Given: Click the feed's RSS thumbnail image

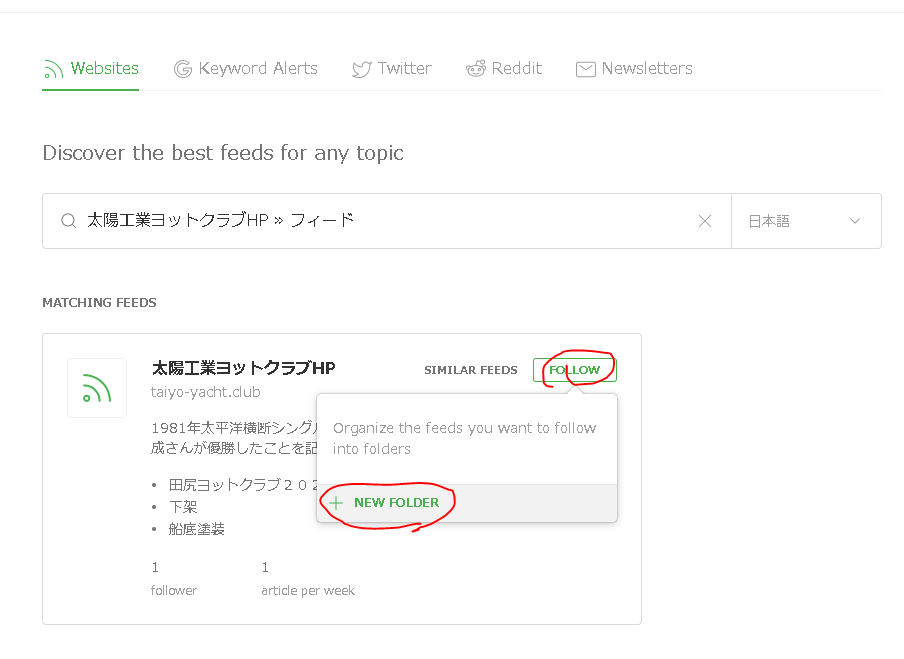Looking at the screenshot, I should coord(97,387).
